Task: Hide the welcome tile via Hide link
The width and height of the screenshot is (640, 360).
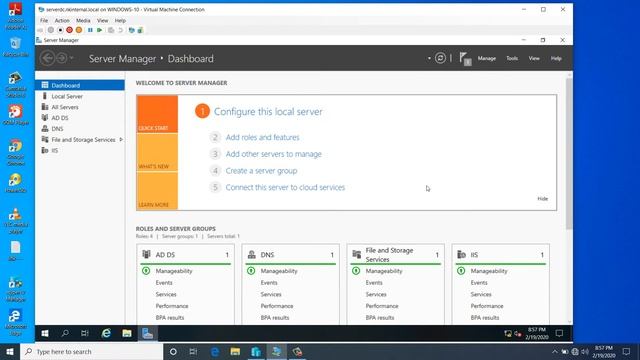Action: pos(542,199)
